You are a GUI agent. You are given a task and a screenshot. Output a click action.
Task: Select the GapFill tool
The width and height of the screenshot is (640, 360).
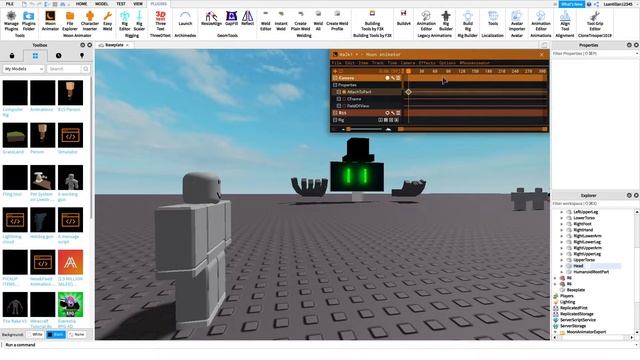coord(231,19)
